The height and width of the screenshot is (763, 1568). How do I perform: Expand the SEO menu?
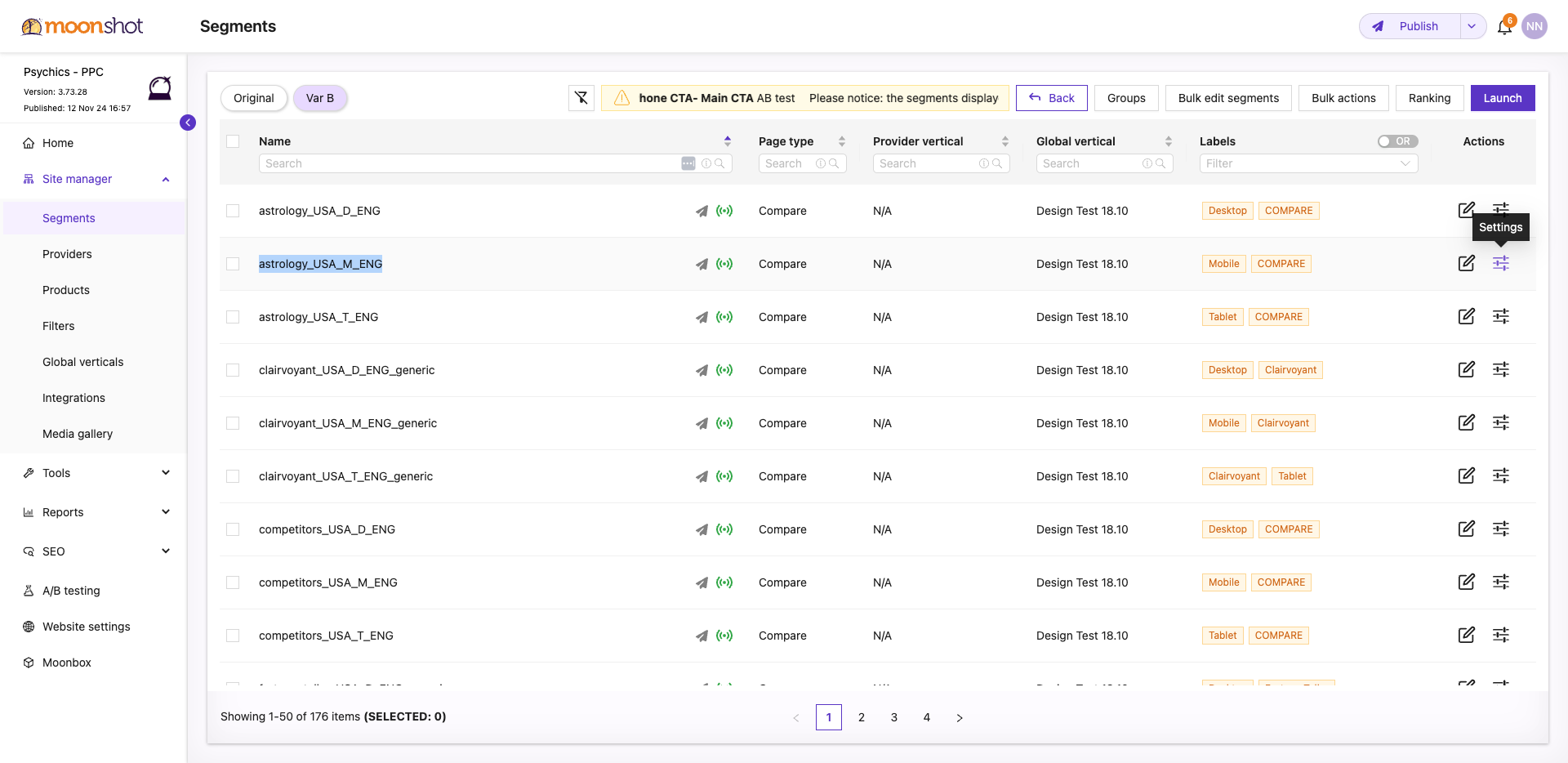point(166,551)
